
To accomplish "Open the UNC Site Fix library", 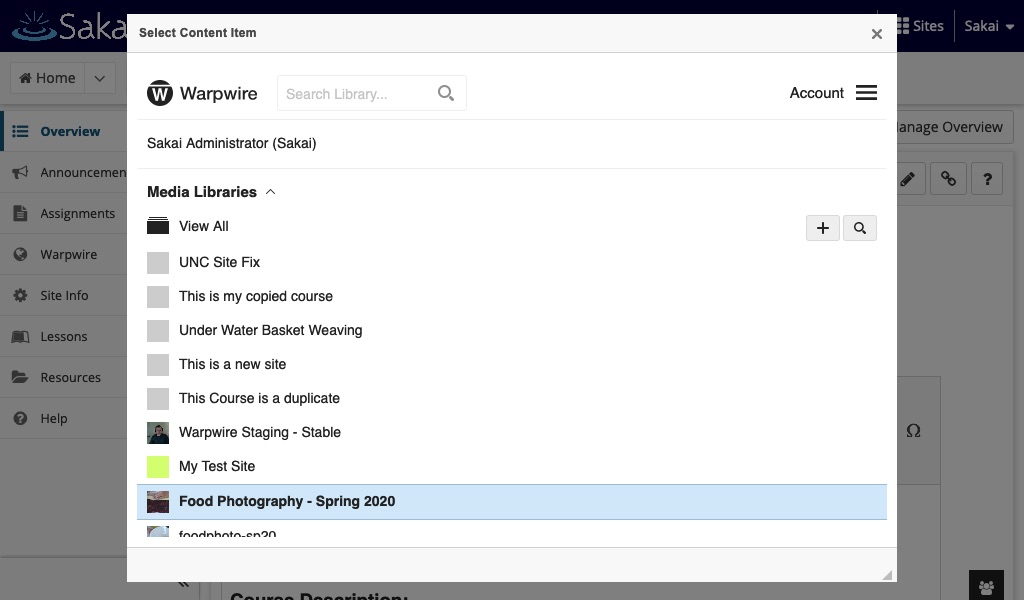I will [x=219, y=262].
